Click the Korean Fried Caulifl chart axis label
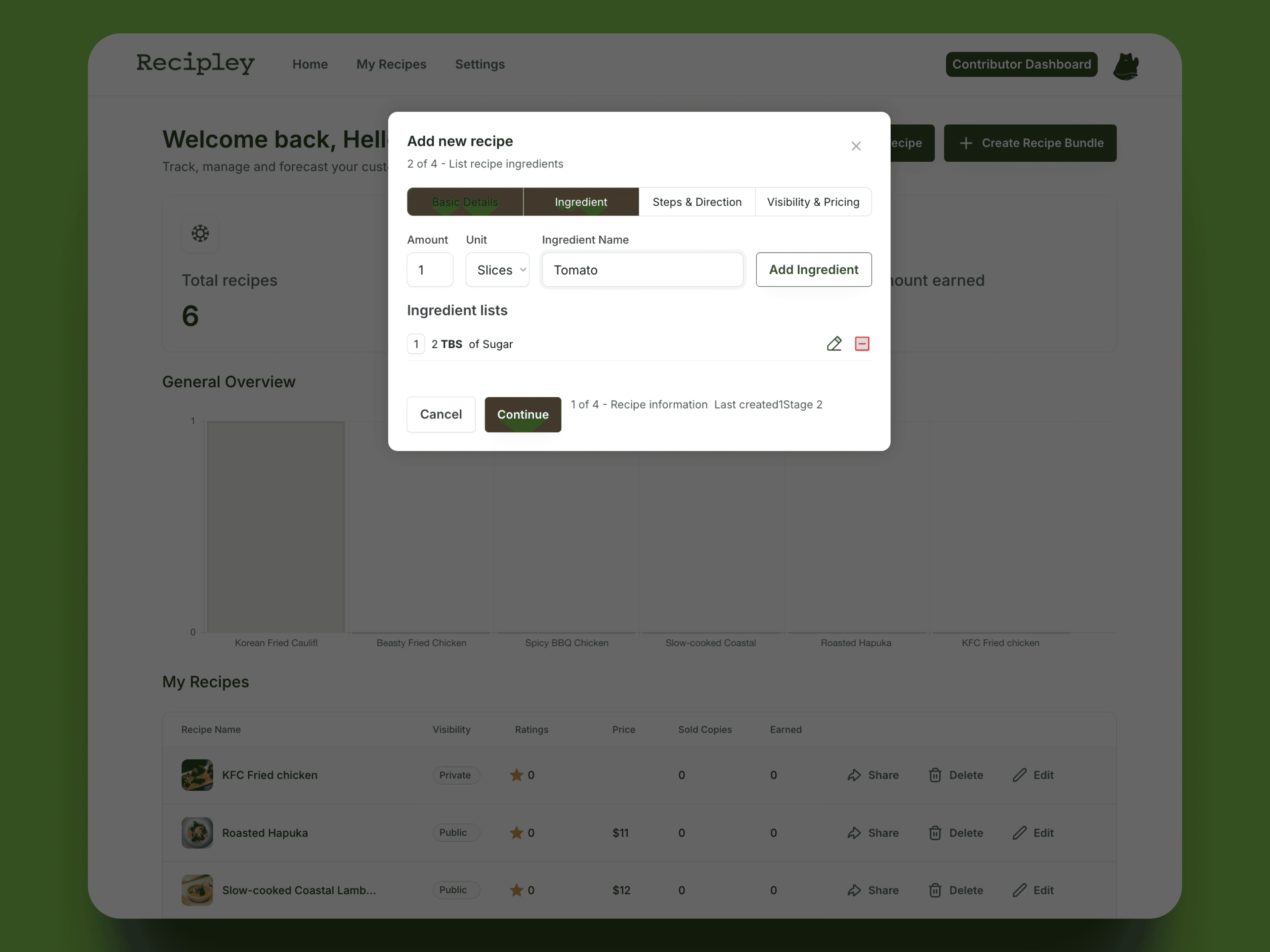The image size is (1270, 952). 276,643
